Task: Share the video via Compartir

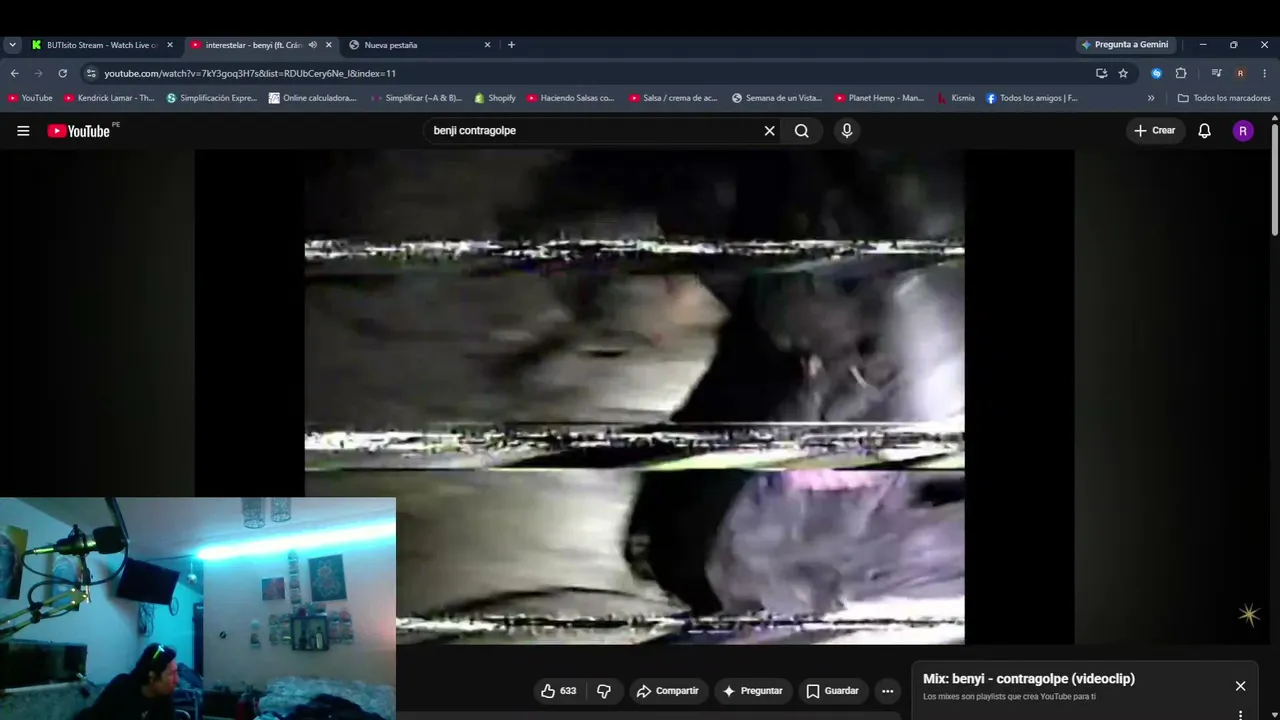Action: pyautogui.click(x=668, y=691)
